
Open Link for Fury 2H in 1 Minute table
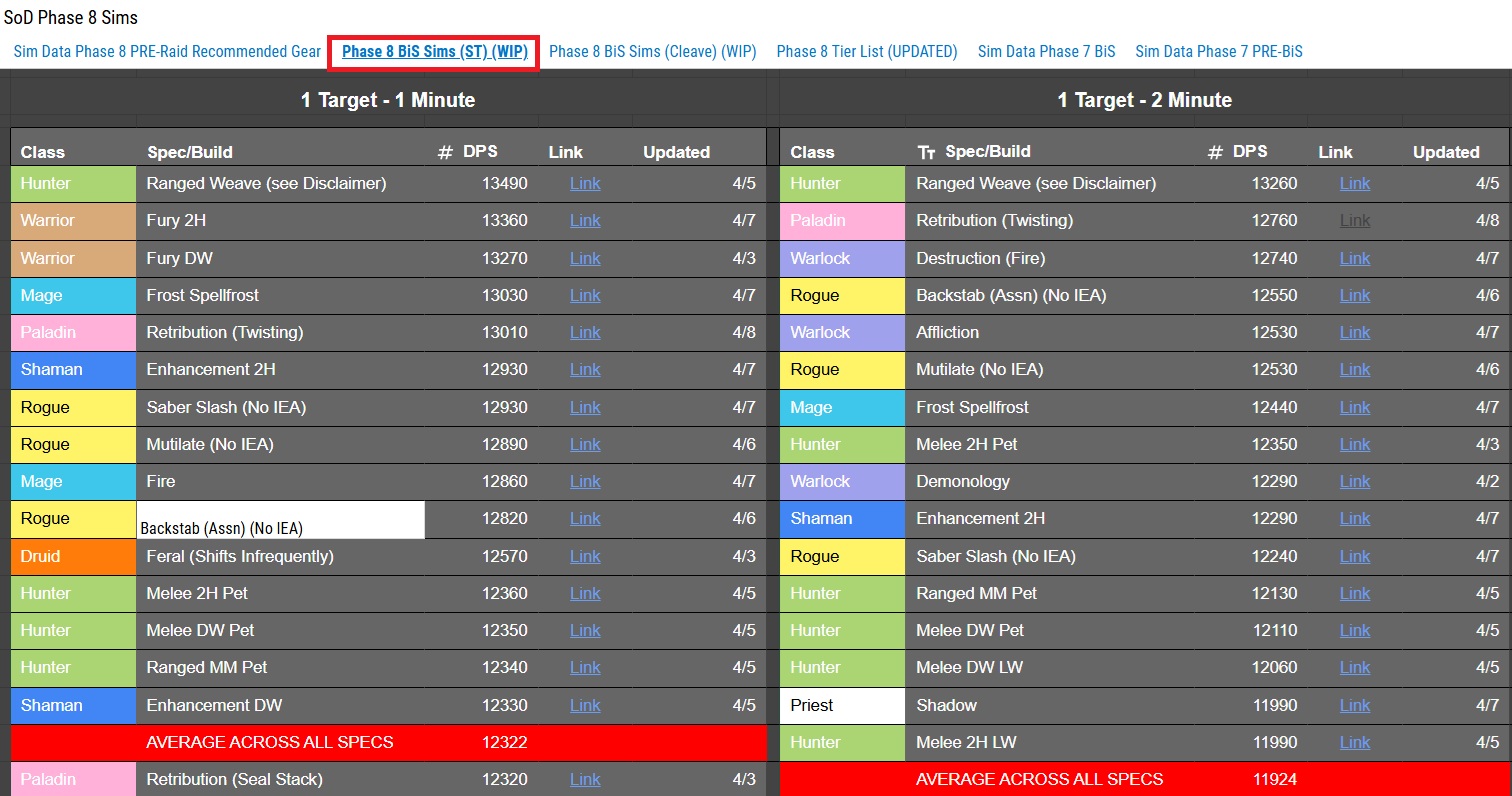tap(585, 221)
